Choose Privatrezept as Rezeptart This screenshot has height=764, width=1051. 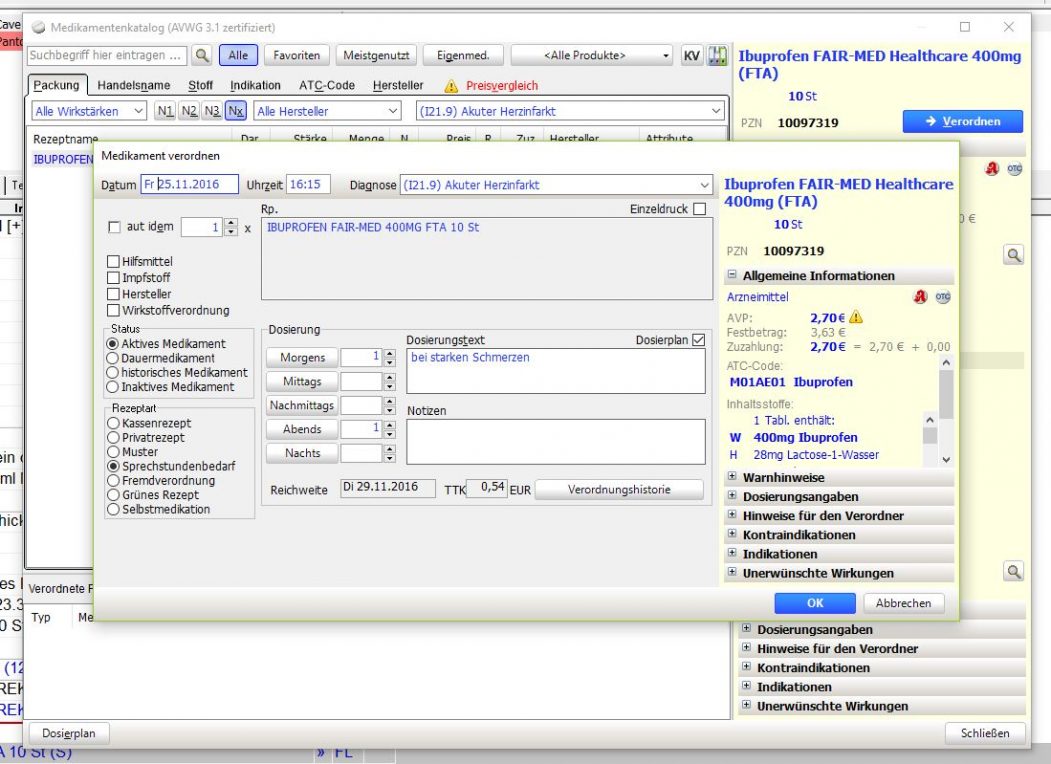tap(113, 438)
